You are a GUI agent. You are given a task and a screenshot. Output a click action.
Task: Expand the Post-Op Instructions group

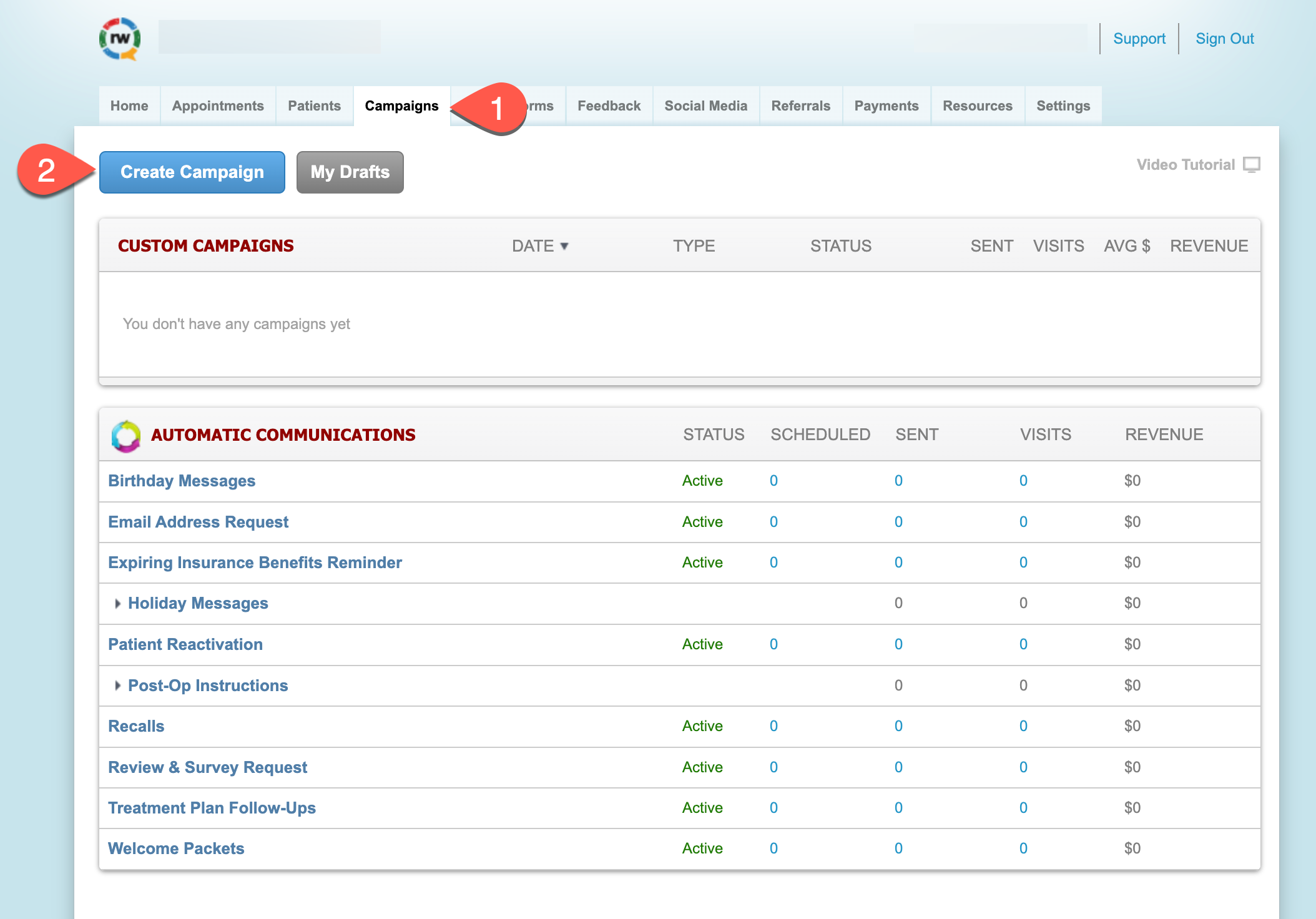coord(117,686)
